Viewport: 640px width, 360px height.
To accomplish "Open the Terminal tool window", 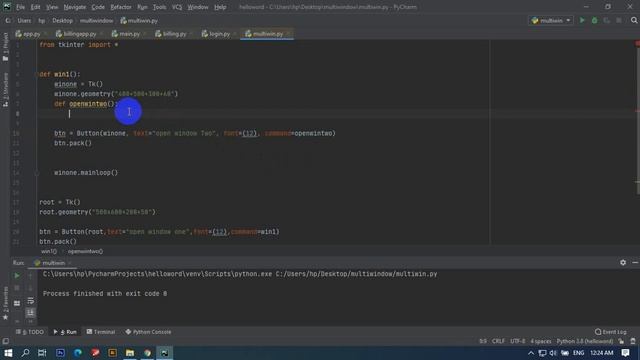I will (101, 332).
